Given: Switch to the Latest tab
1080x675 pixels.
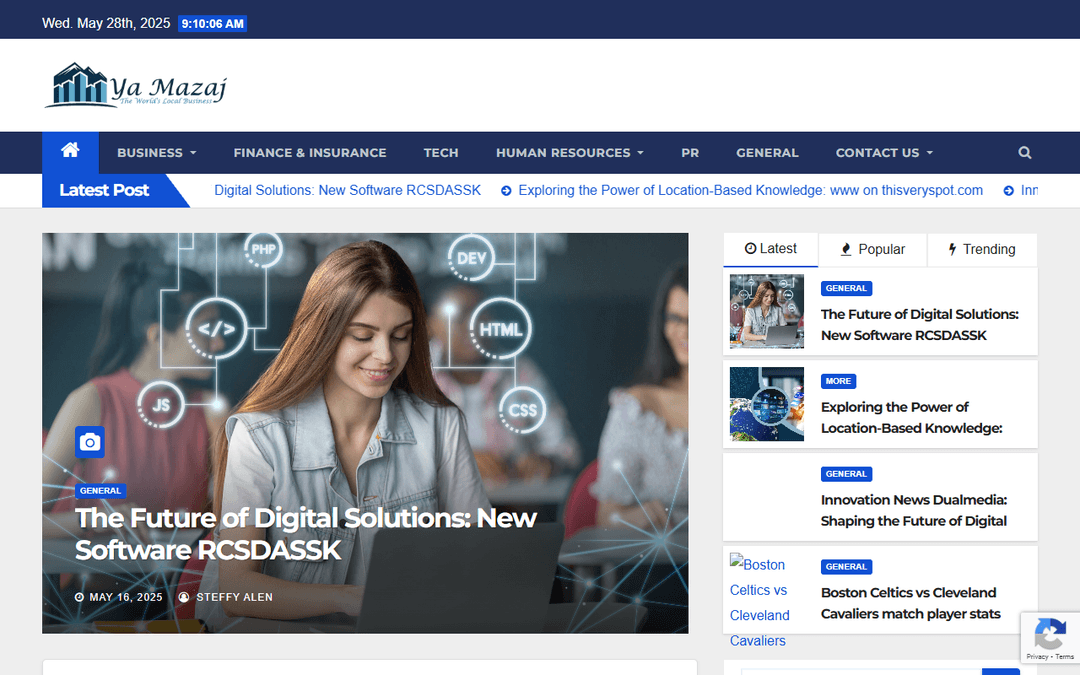Looking at the screenshot, I should pyautogui.click(x=771, y=249).
